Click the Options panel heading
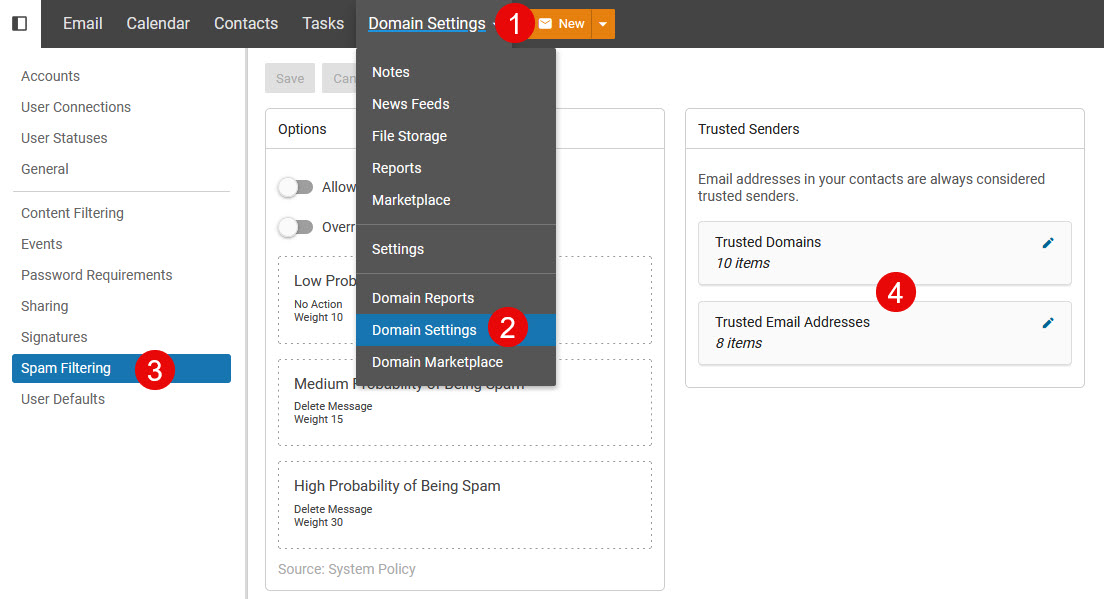 302,129
